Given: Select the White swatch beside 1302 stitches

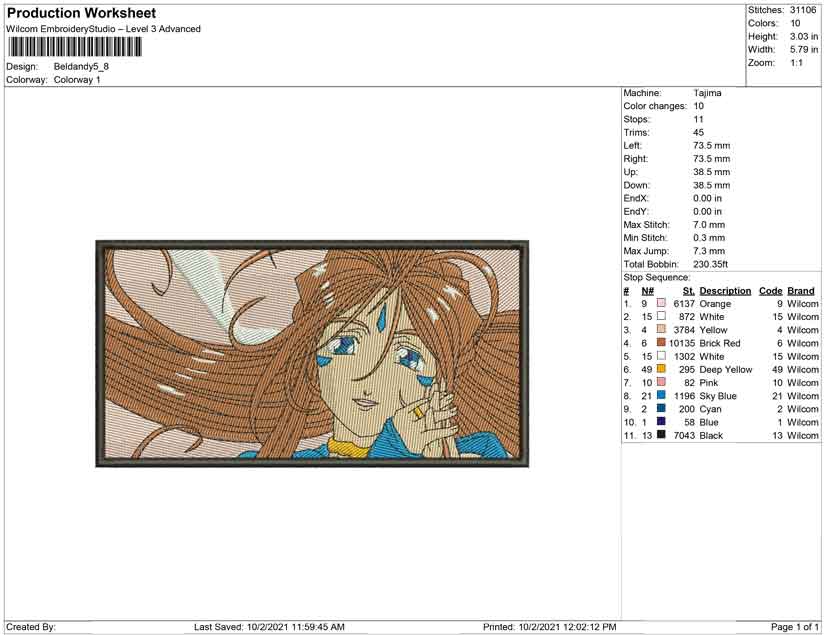Looking at the screenshot, I should (x=661, y=356).
